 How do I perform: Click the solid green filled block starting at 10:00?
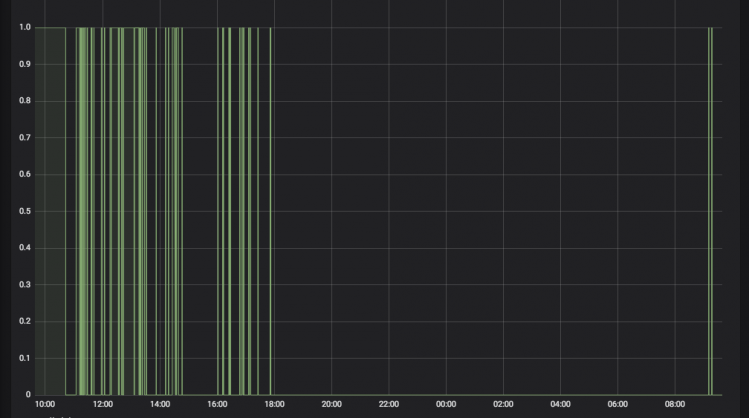(x=50, y=211)
